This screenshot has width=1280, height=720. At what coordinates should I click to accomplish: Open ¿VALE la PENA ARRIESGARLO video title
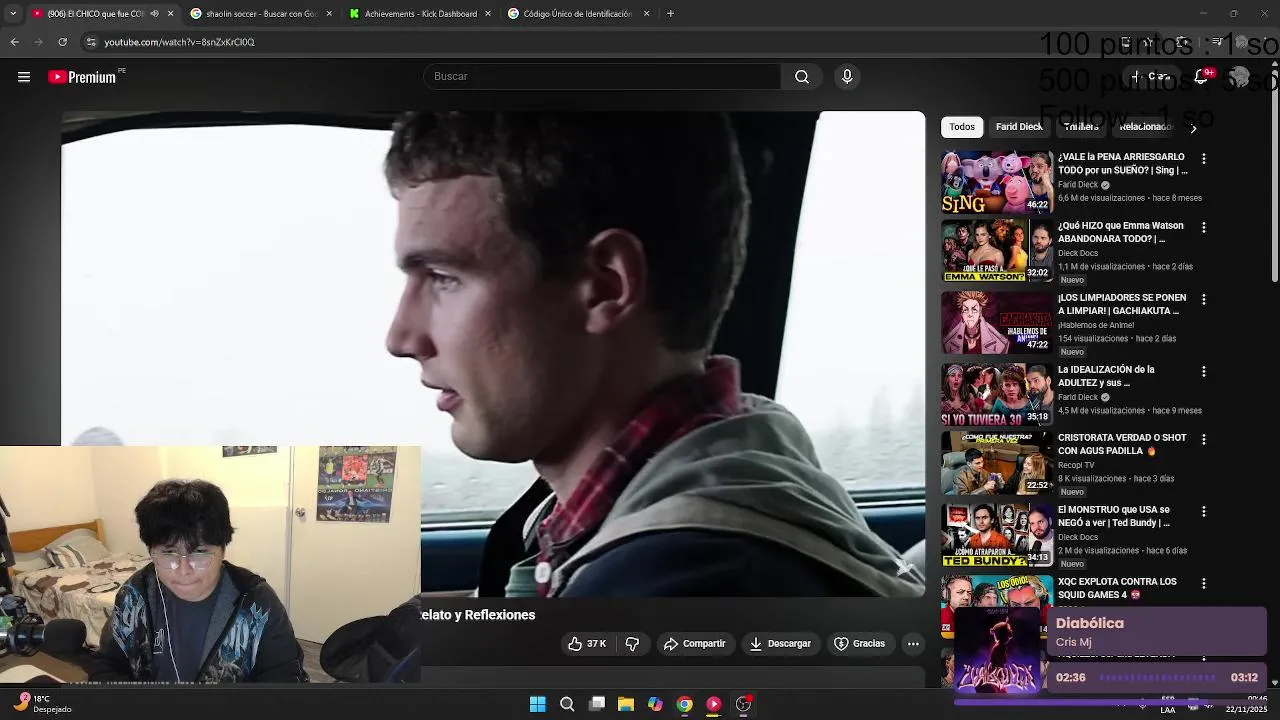[x=1123, y=164]
